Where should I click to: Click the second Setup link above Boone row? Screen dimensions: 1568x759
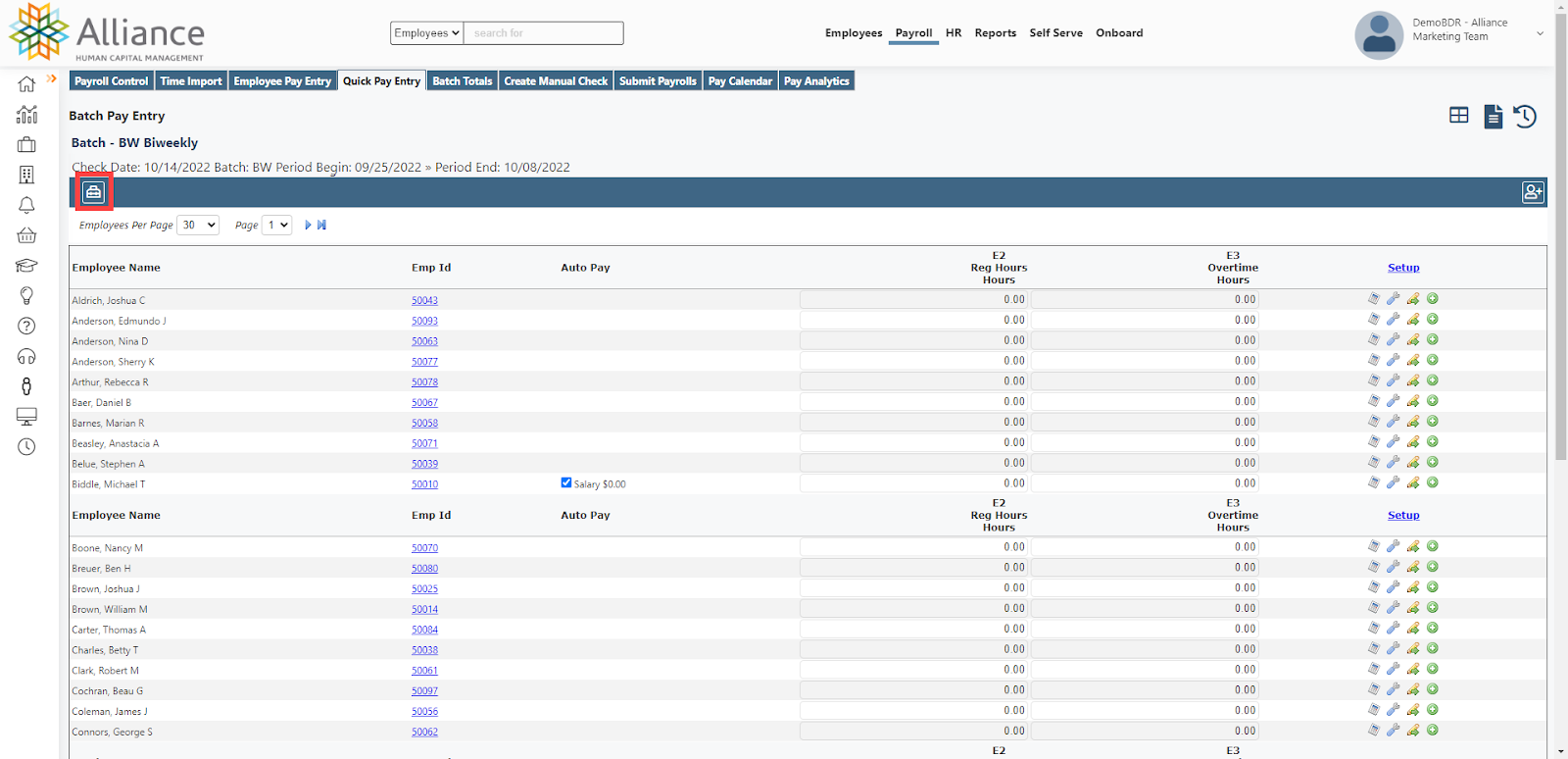[1403, 515]
